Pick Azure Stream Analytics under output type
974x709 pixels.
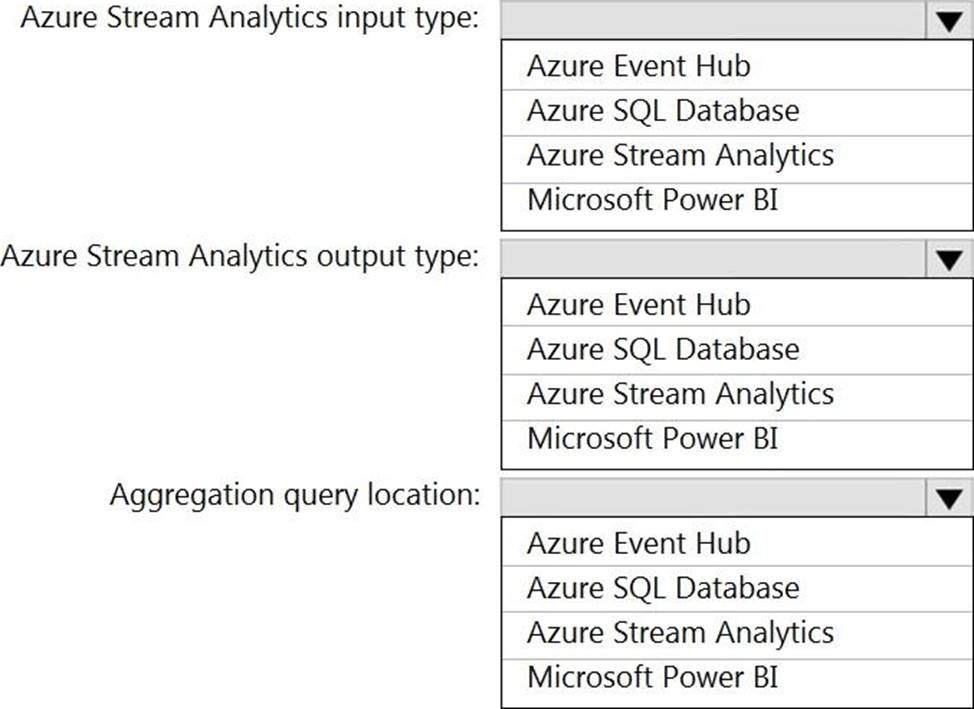point(680,393)
